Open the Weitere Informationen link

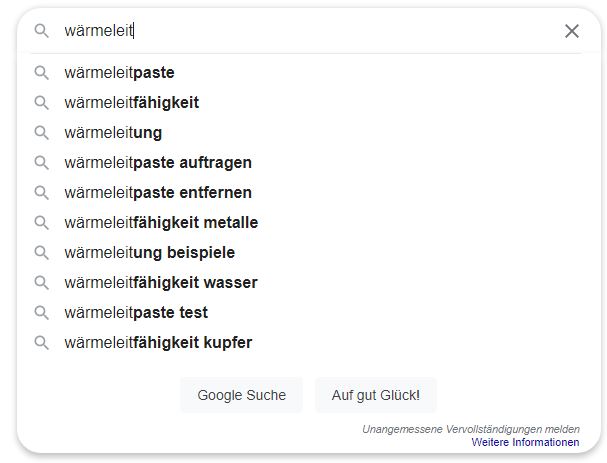[x=525, y=442]
